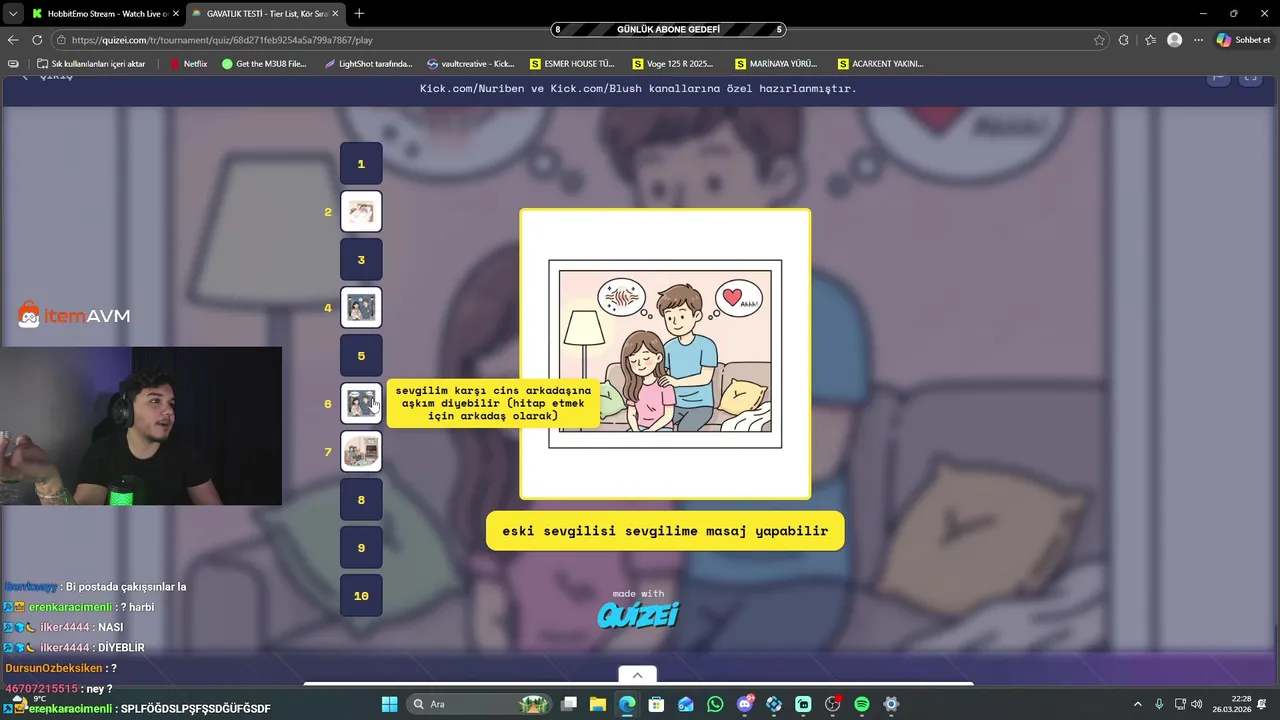Select rank slot 3
Viewport: 1280px width, 720px height.
(x=361, y=259)
